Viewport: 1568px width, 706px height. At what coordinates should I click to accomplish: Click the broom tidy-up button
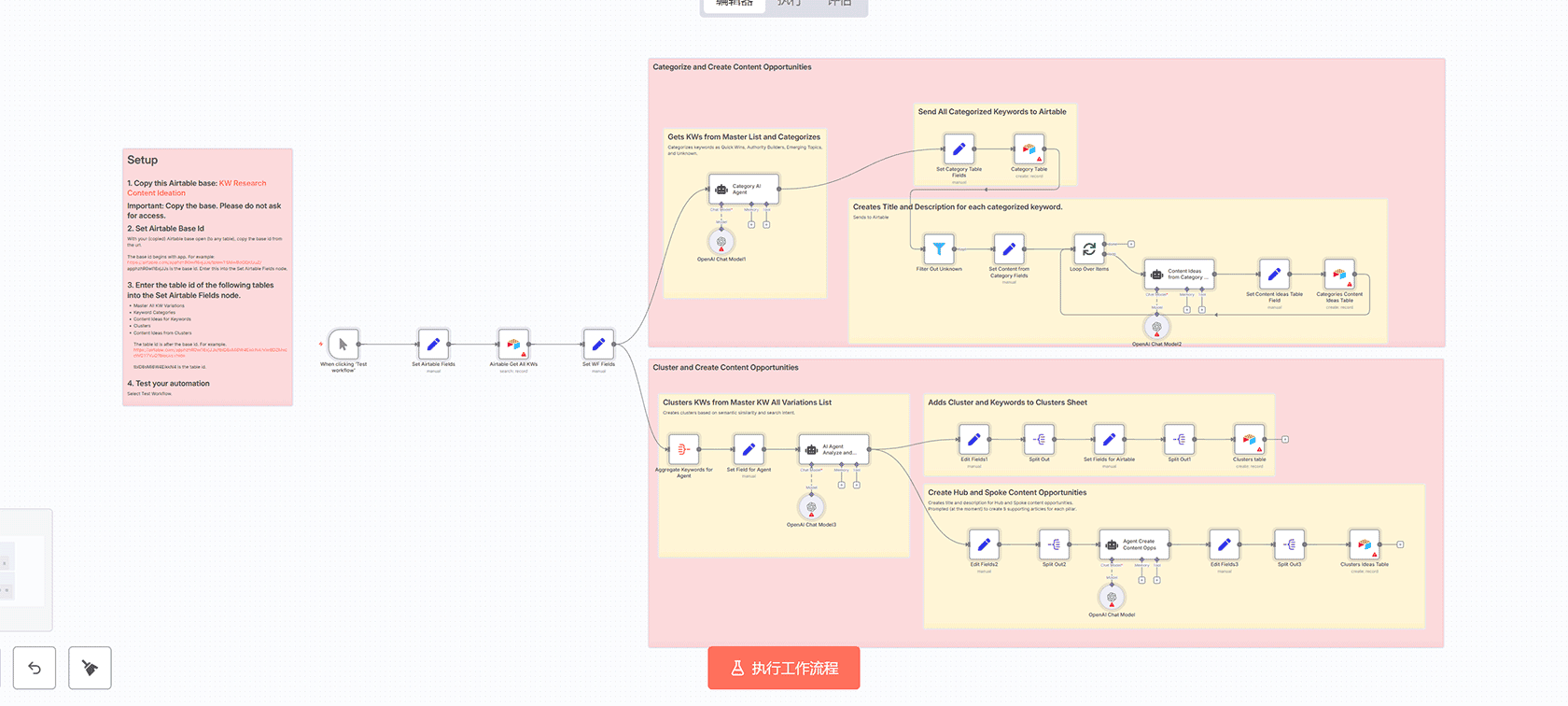(90, 668)
